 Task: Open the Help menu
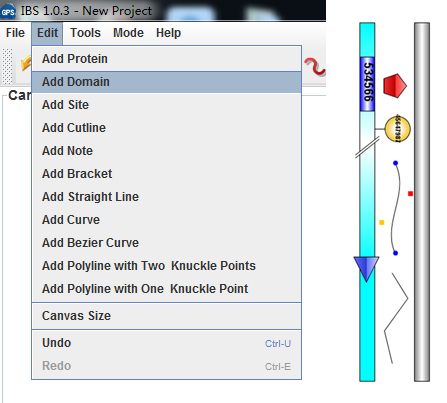(168, 33)
